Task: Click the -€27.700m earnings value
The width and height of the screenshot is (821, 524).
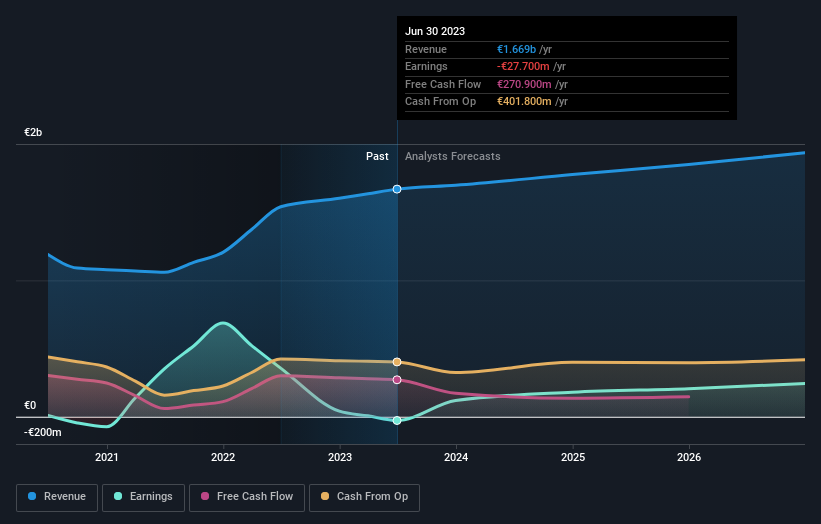Action: (x=523, y=66)
